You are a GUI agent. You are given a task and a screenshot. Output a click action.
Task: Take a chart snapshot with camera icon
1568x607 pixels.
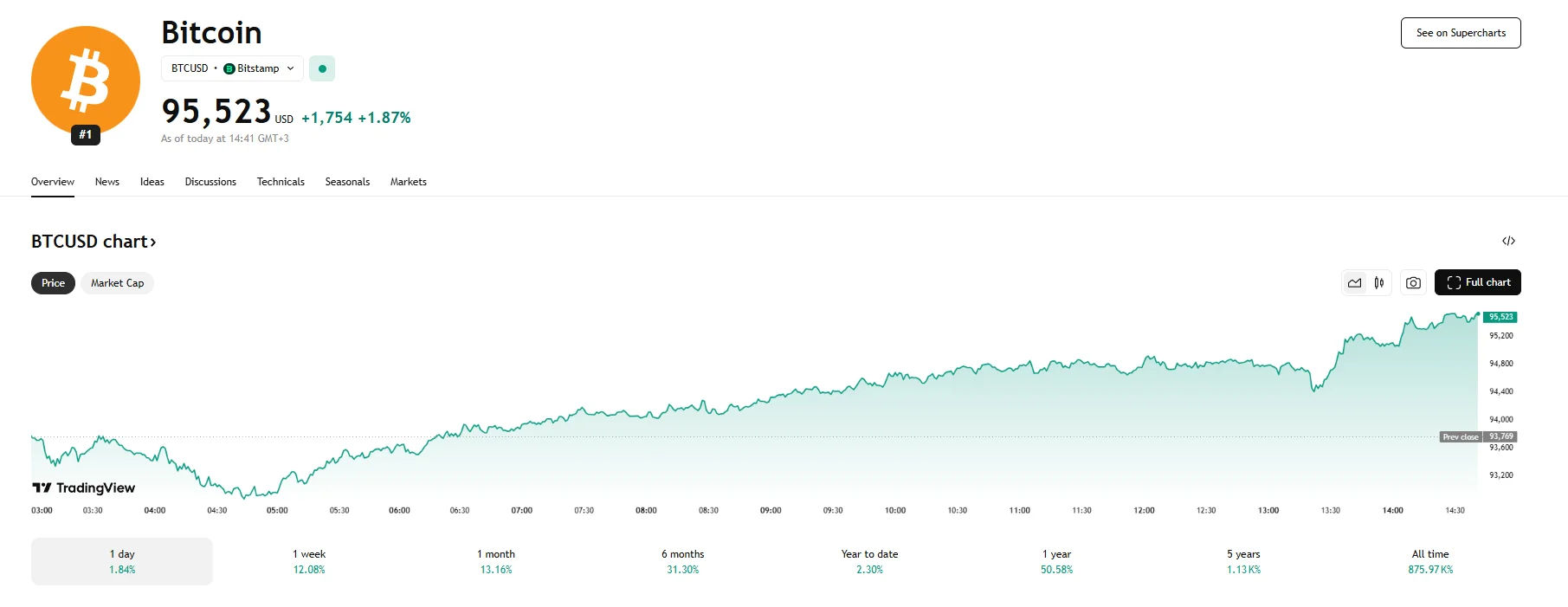pyautogui.click(x=1413, y=283)
